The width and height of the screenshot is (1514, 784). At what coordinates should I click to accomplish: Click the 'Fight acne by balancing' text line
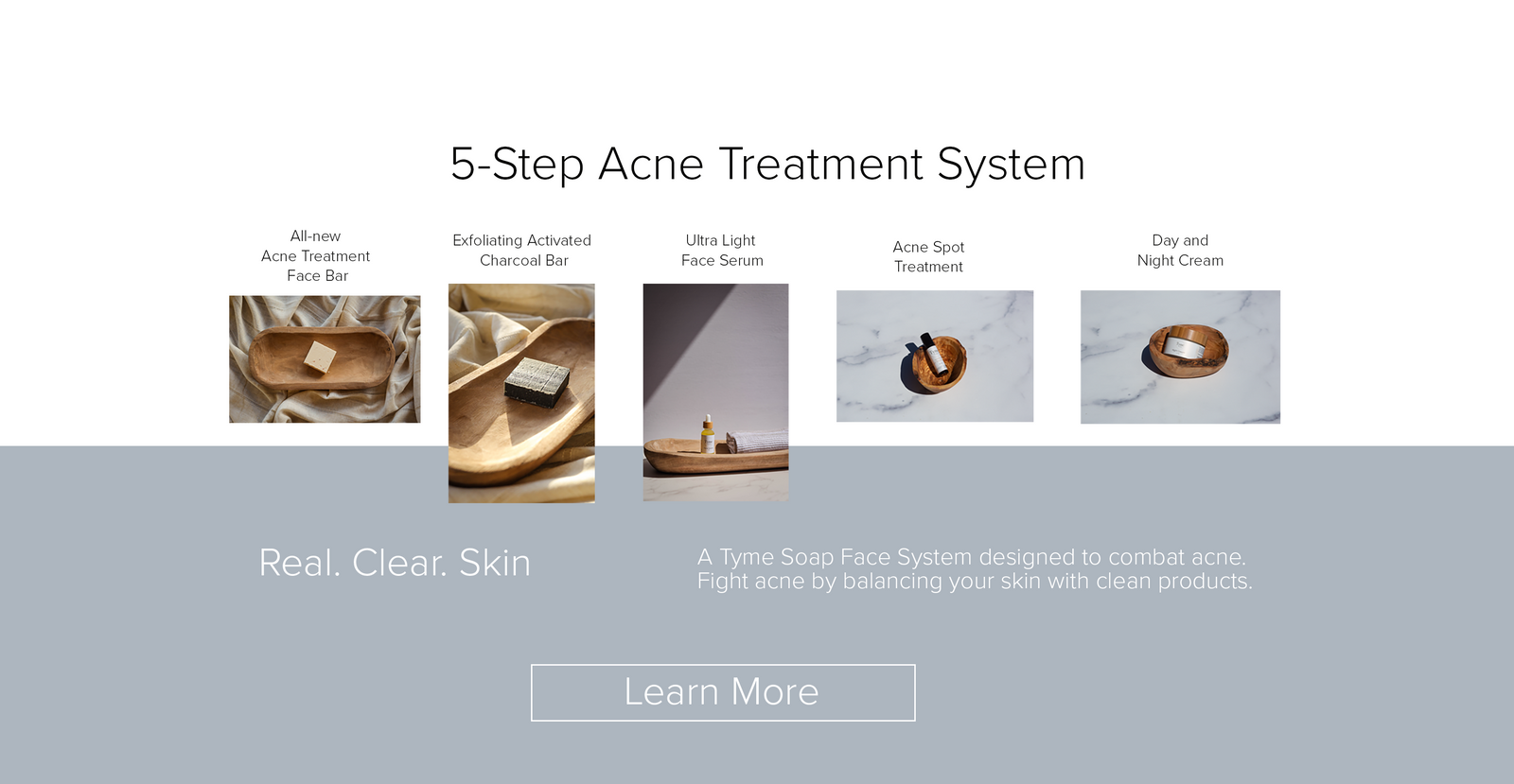tap(975, 581)
